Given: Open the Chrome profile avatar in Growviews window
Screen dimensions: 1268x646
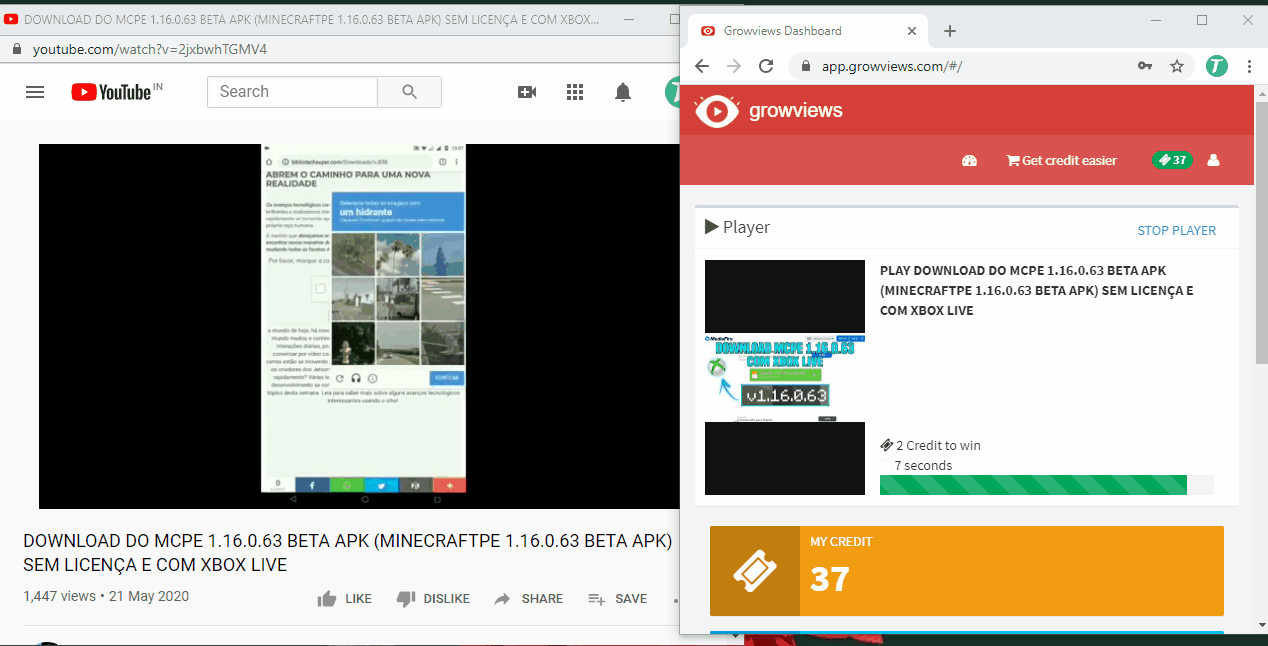Looking at the screenshot, I should click(x=1217, y=66).
